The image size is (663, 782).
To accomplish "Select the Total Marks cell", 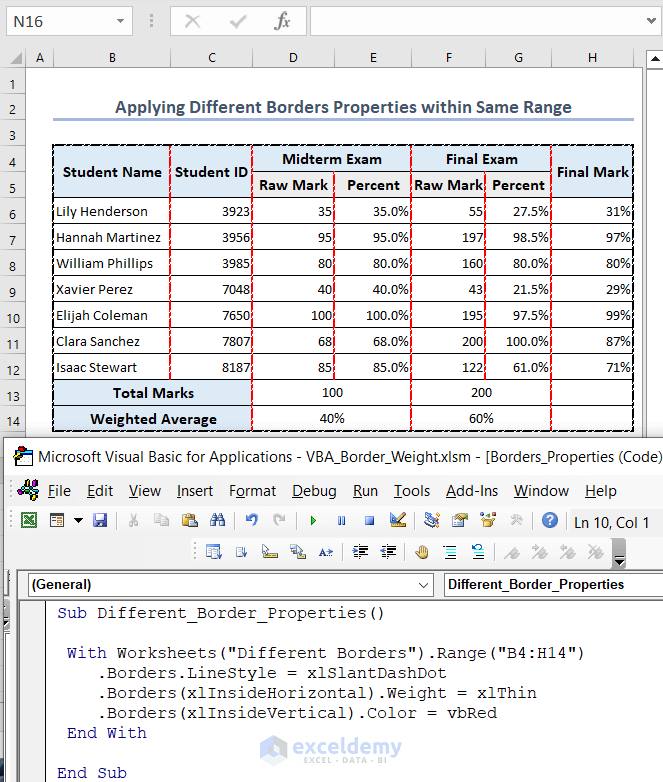I will pos(153,393).
